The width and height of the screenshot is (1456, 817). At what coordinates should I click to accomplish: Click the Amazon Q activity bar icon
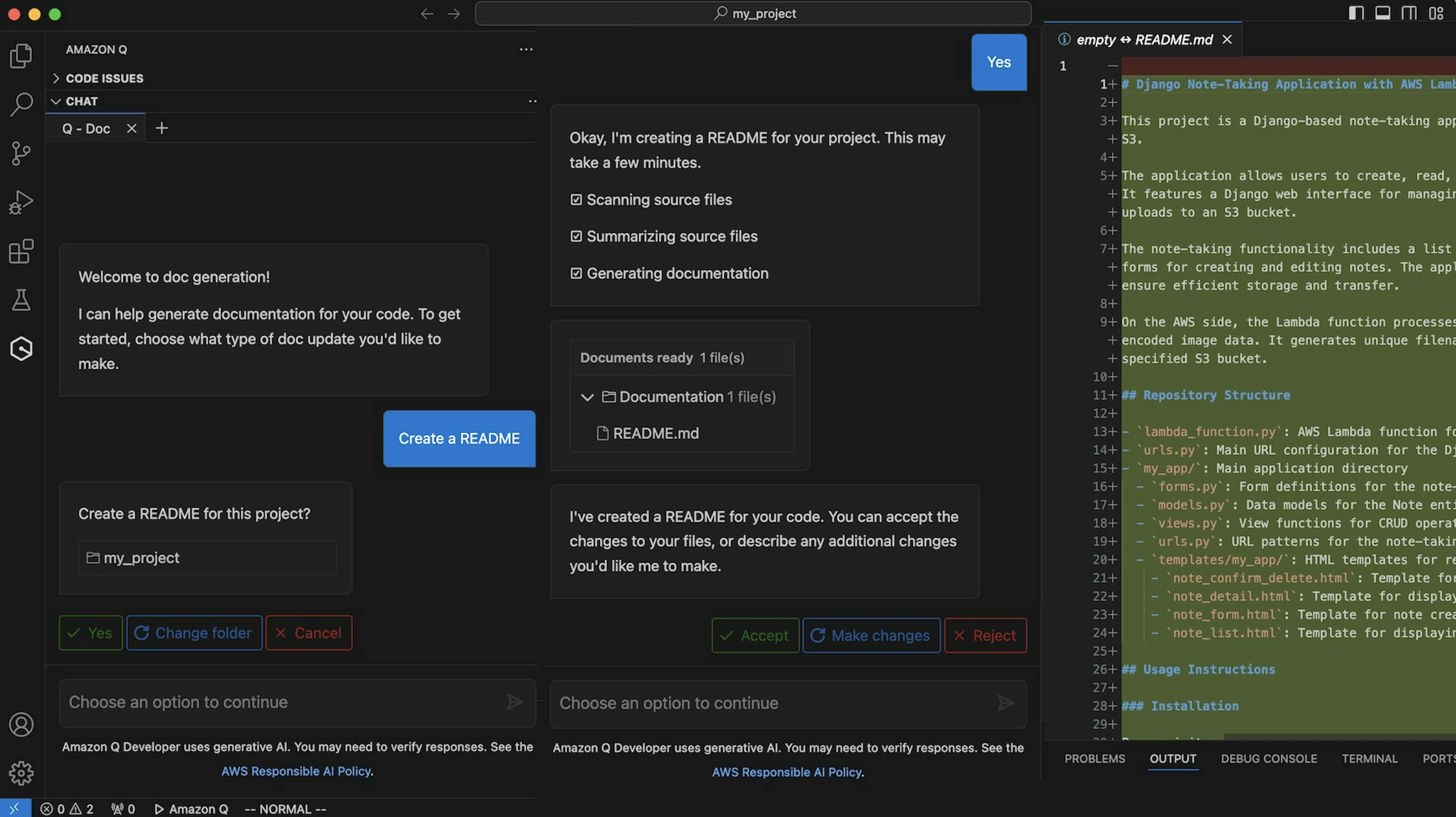(21, 349)
